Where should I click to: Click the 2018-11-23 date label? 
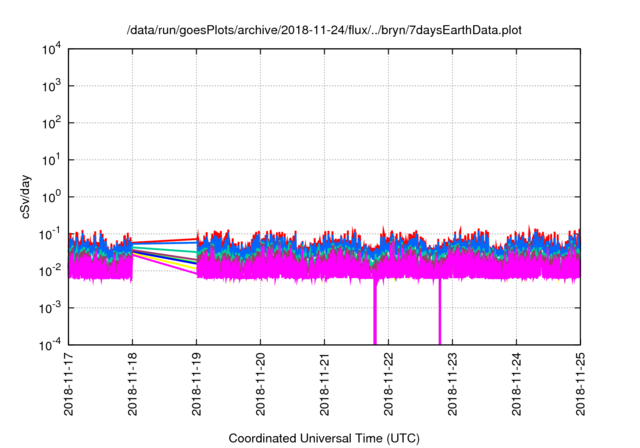452,384
